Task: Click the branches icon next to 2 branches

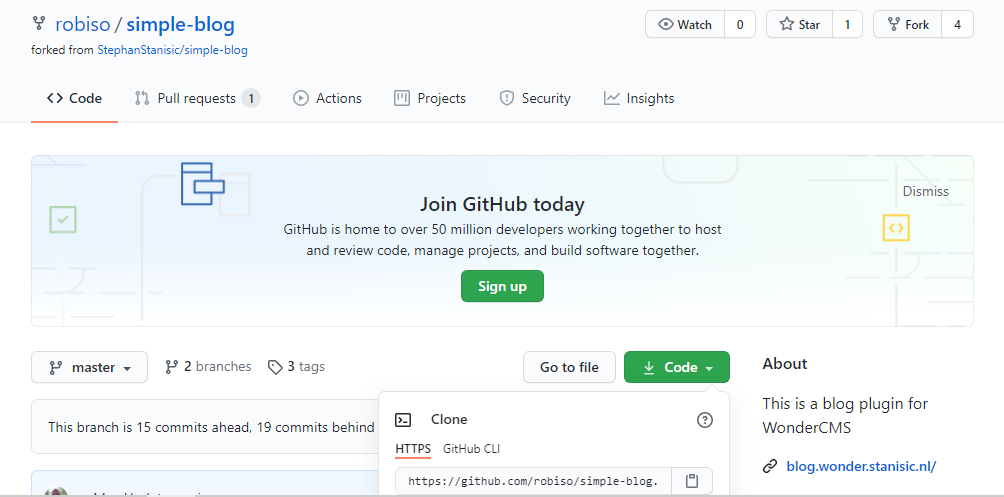Action: 172,367
